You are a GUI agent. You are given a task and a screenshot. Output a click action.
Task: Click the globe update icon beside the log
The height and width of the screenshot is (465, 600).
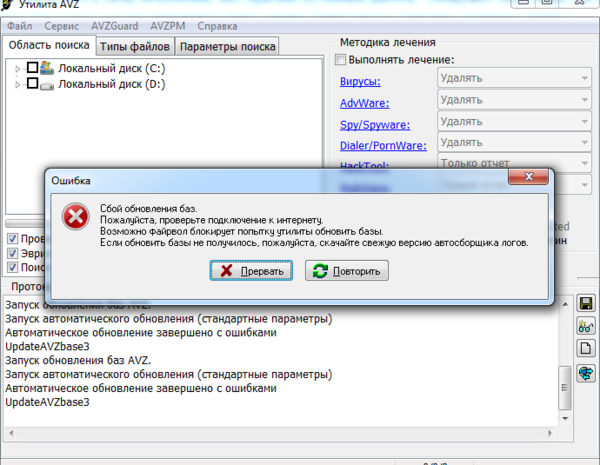[x=586, y=373]
